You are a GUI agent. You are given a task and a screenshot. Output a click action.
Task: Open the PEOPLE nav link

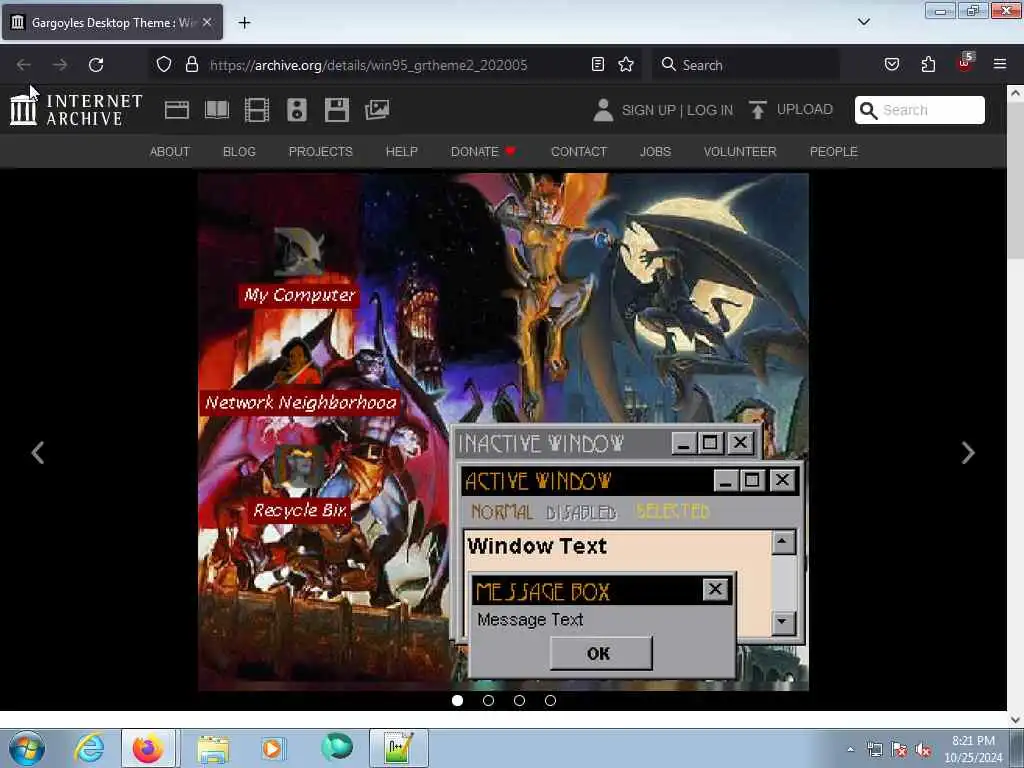[833, 152]
